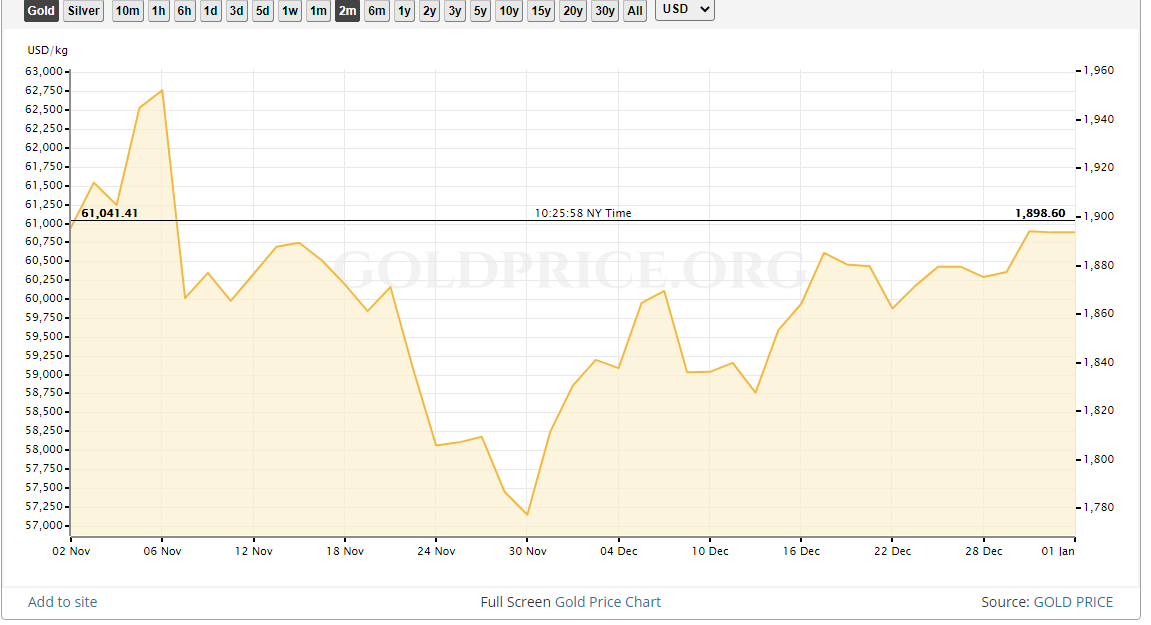Select the 6h time range

pos(185,11)
